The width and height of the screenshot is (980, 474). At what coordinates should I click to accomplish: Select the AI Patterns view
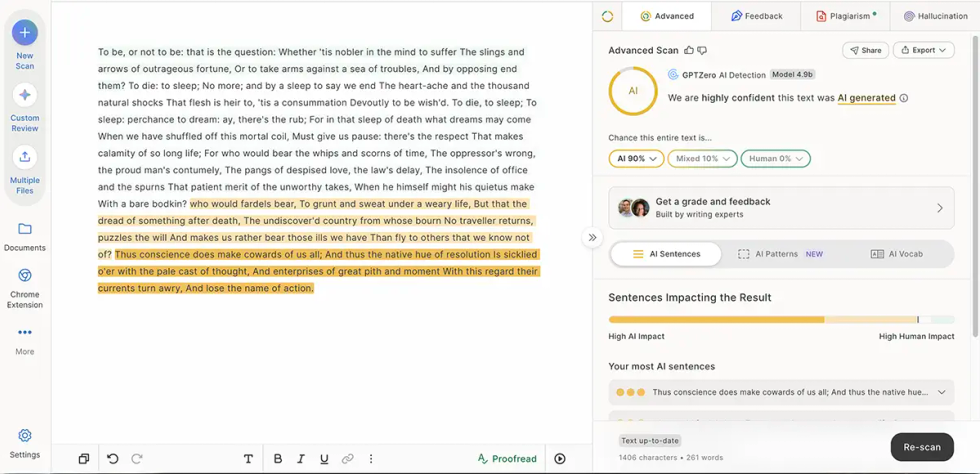click(781, 254)
